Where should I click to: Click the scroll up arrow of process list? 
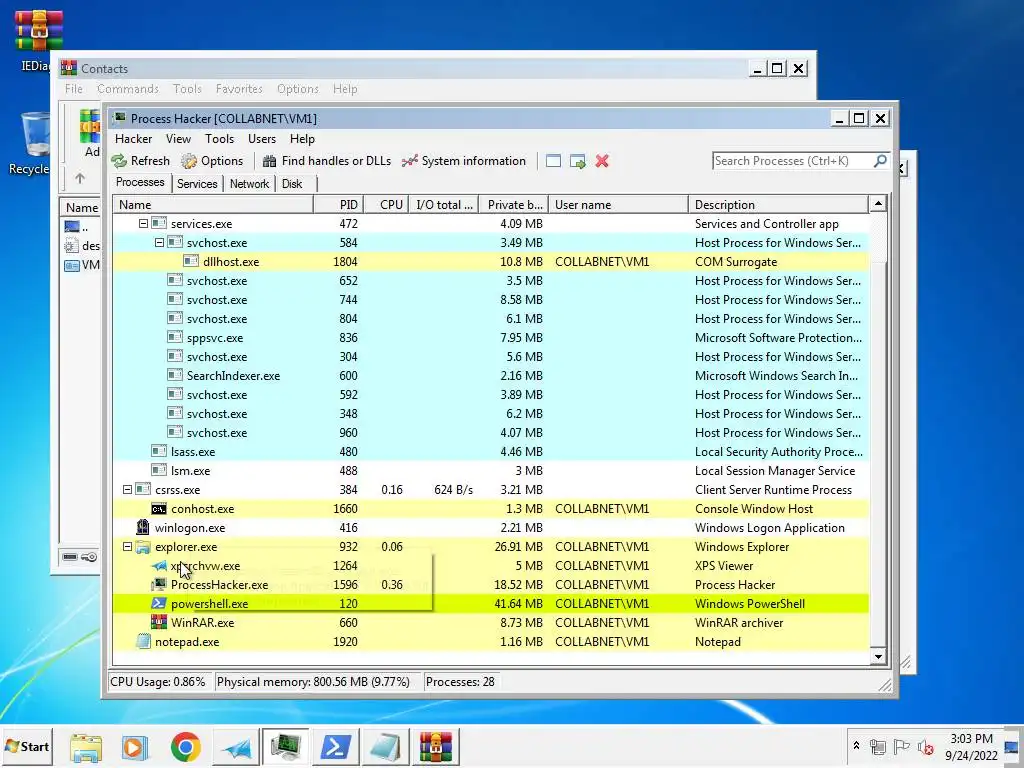coord(878,204)
